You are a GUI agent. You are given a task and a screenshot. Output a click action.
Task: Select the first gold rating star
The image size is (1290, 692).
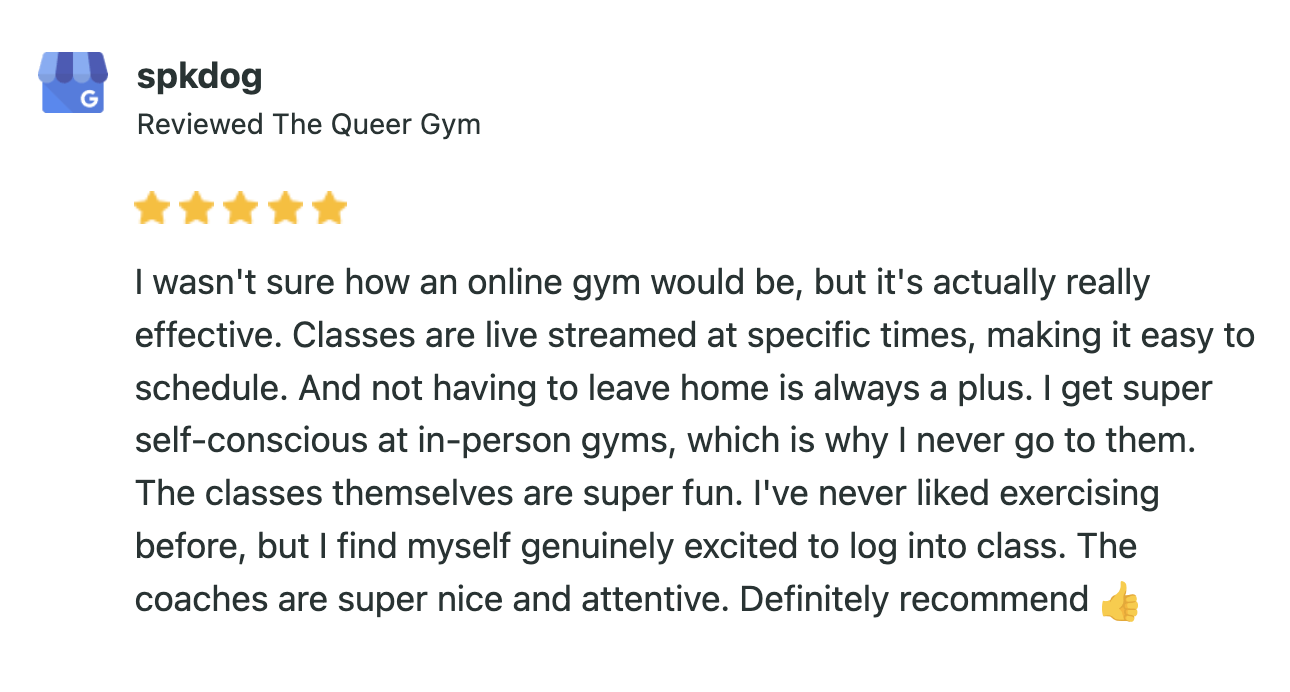click(x=151, y=209)
